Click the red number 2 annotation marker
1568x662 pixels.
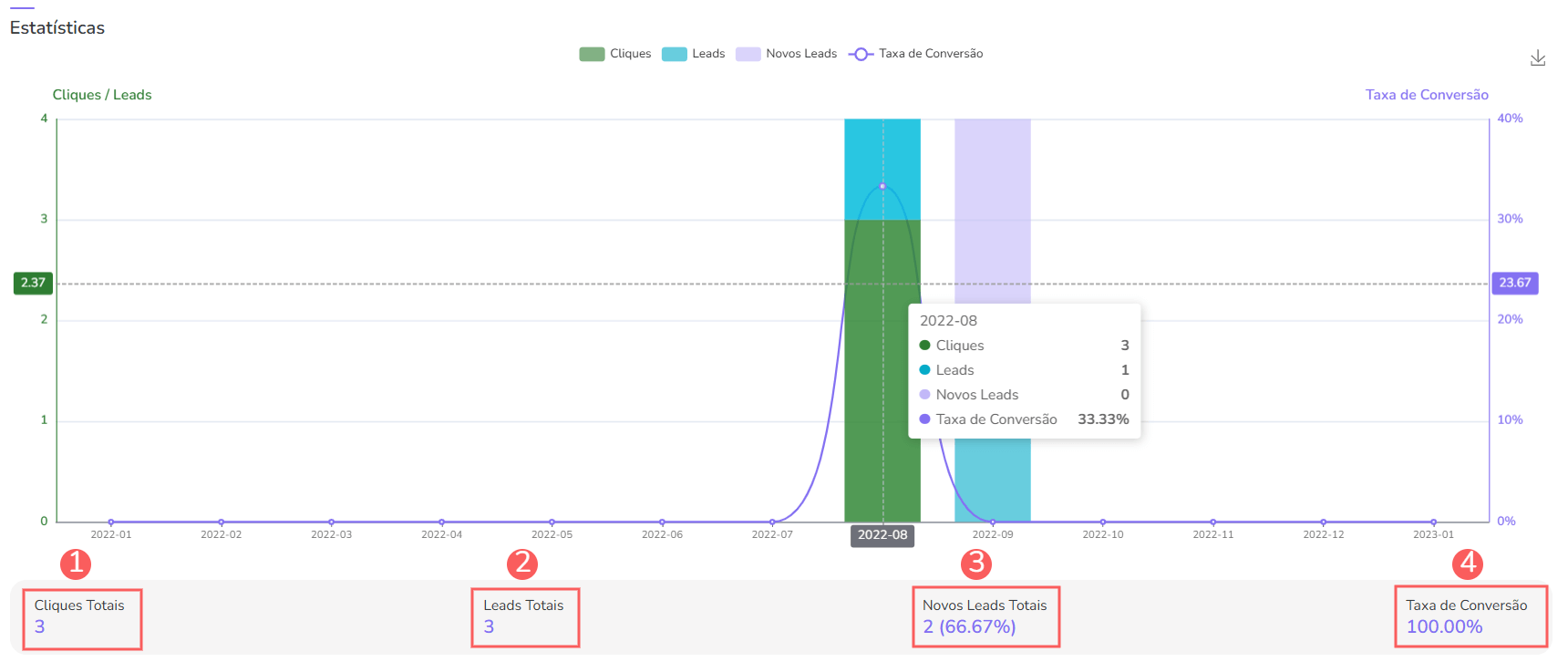(x=522, y=564)
